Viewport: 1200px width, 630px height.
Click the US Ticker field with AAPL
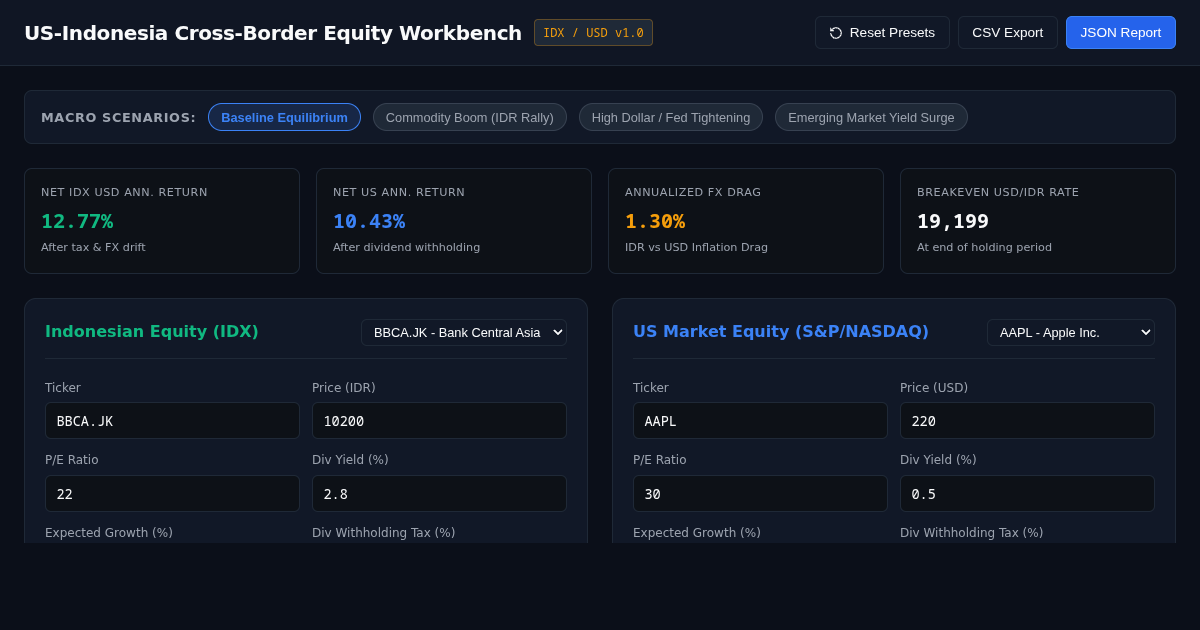(760, 421)
